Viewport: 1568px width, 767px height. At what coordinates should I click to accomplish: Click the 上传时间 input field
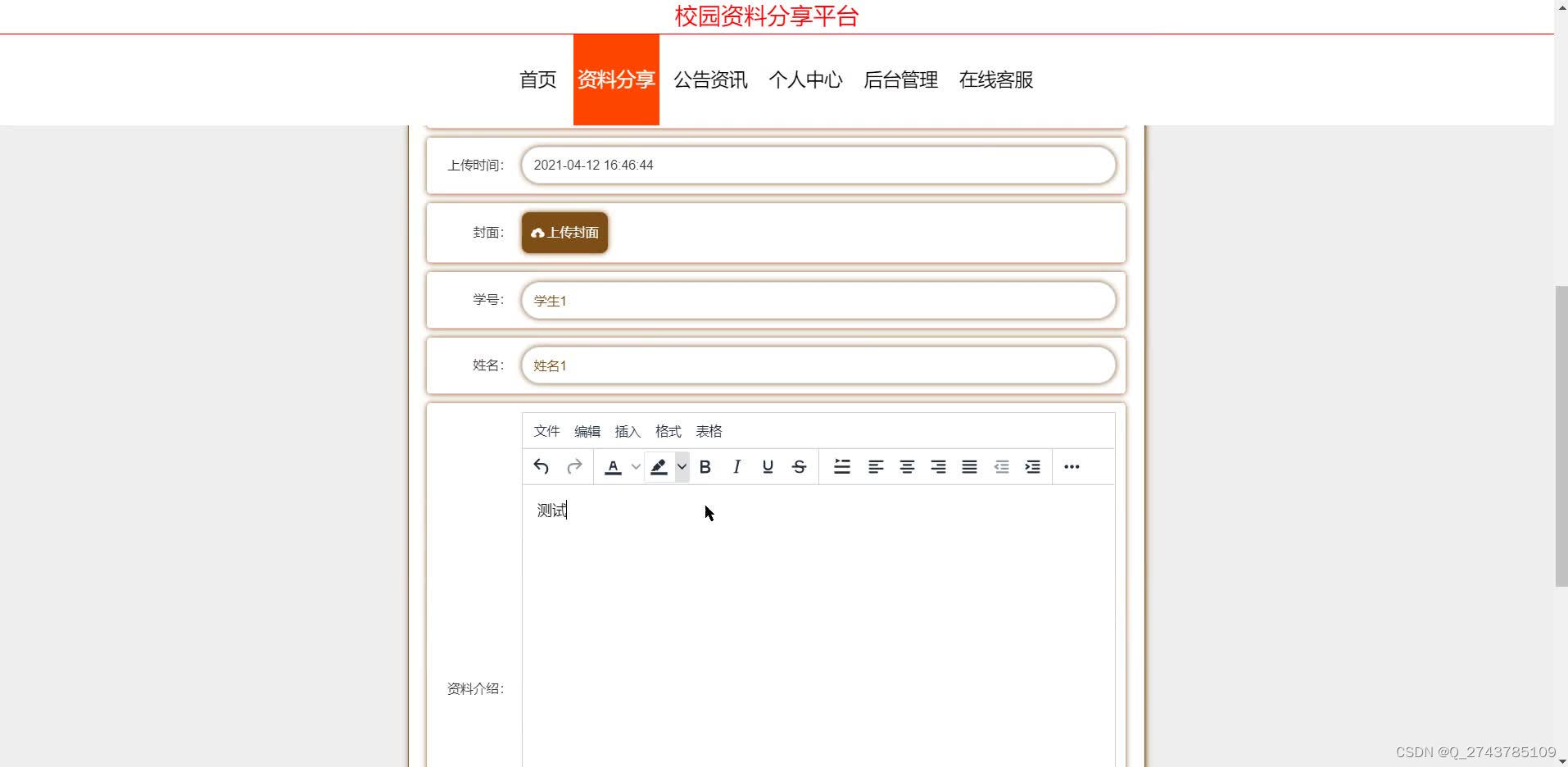818,165
